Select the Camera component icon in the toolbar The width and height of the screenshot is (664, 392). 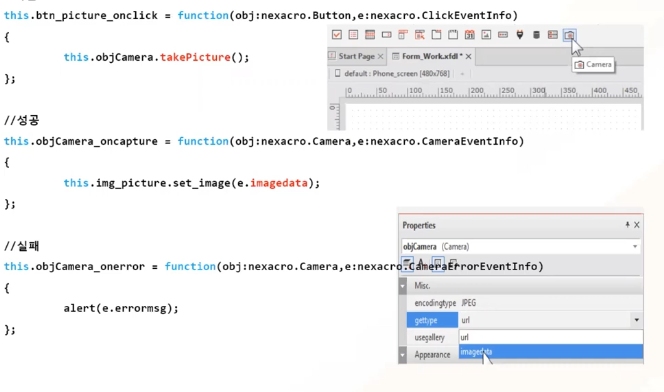pos(569,35)
